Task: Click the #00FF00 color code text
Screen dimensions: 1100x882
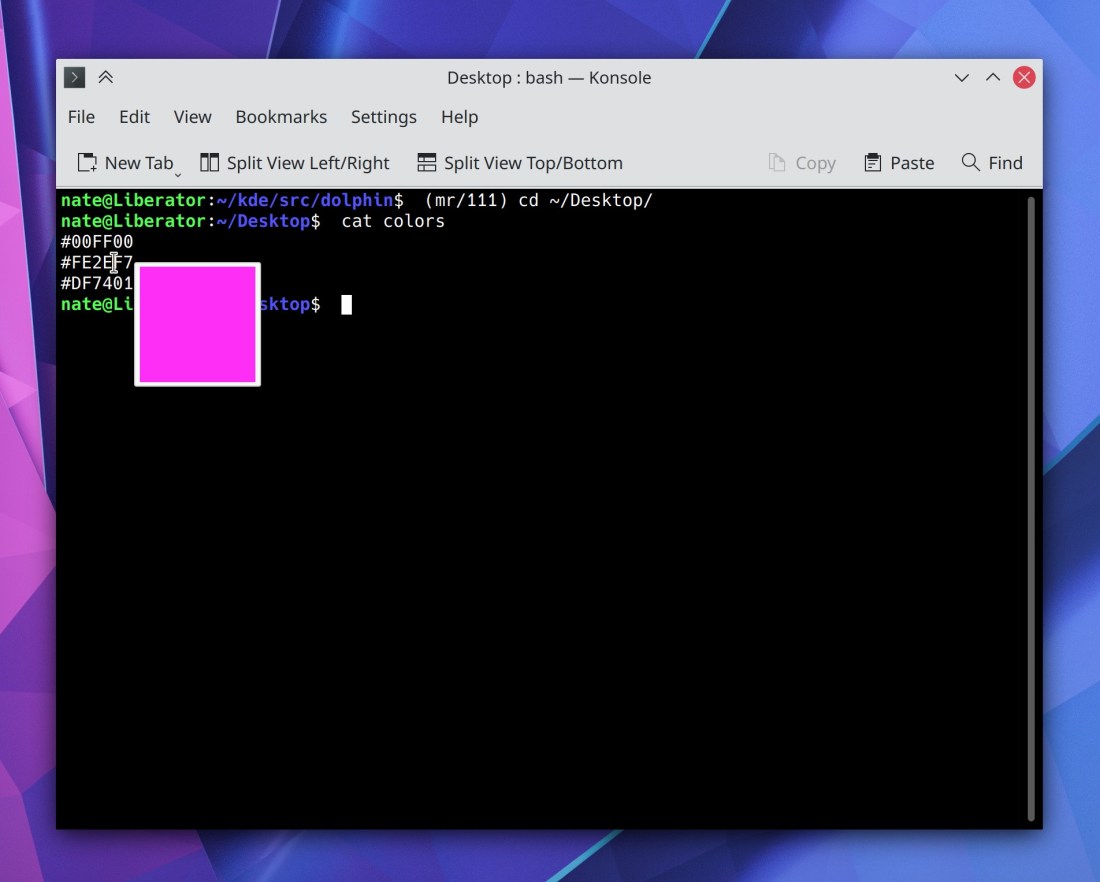Action: point(97,242)
